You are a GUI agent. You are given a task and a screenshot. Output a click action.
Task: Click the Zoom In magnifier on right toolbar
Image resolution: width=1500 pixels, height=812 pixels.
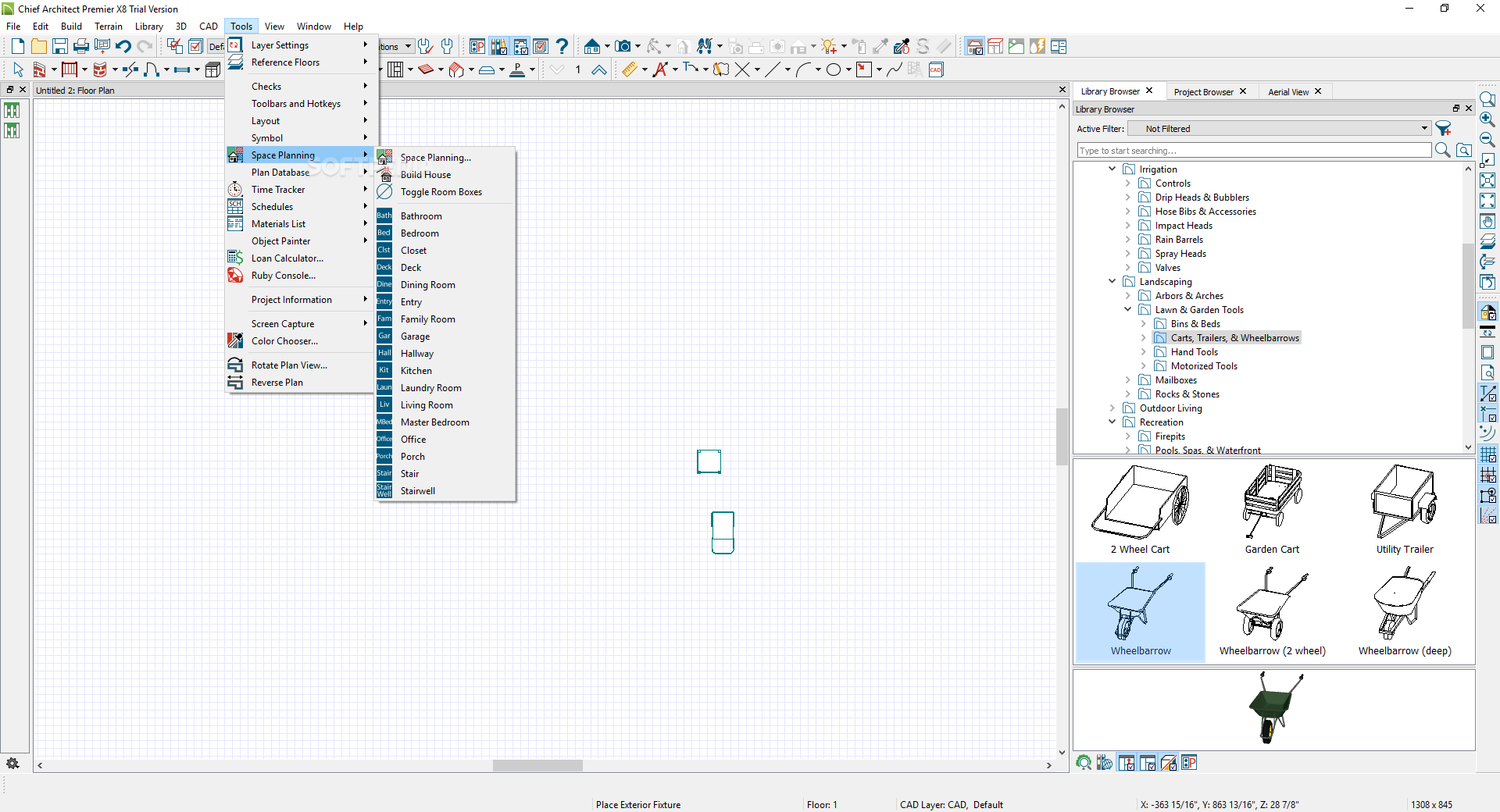point(1487,119)
